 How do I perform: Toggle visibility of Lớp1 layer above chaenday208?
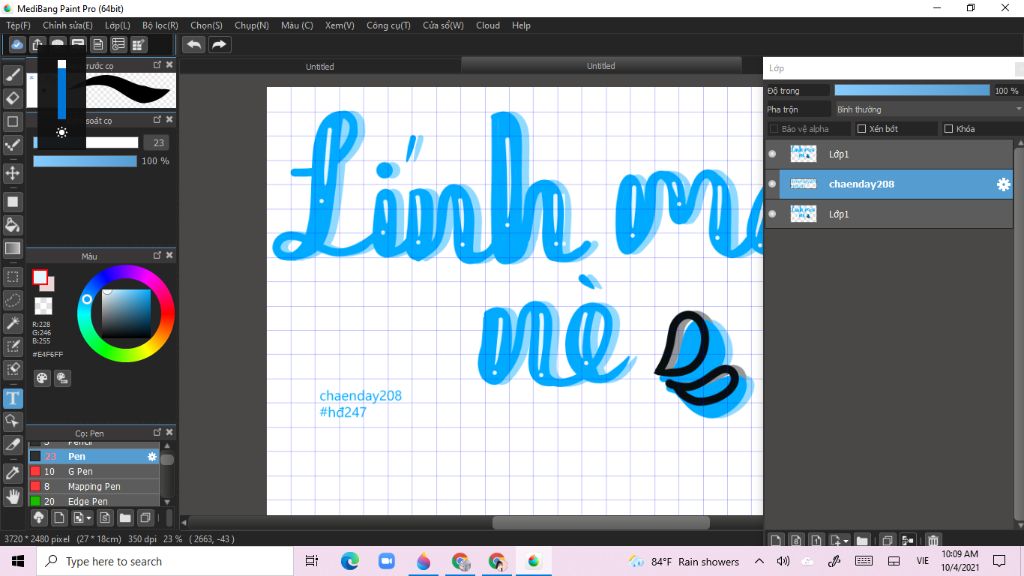coord(773,154)
